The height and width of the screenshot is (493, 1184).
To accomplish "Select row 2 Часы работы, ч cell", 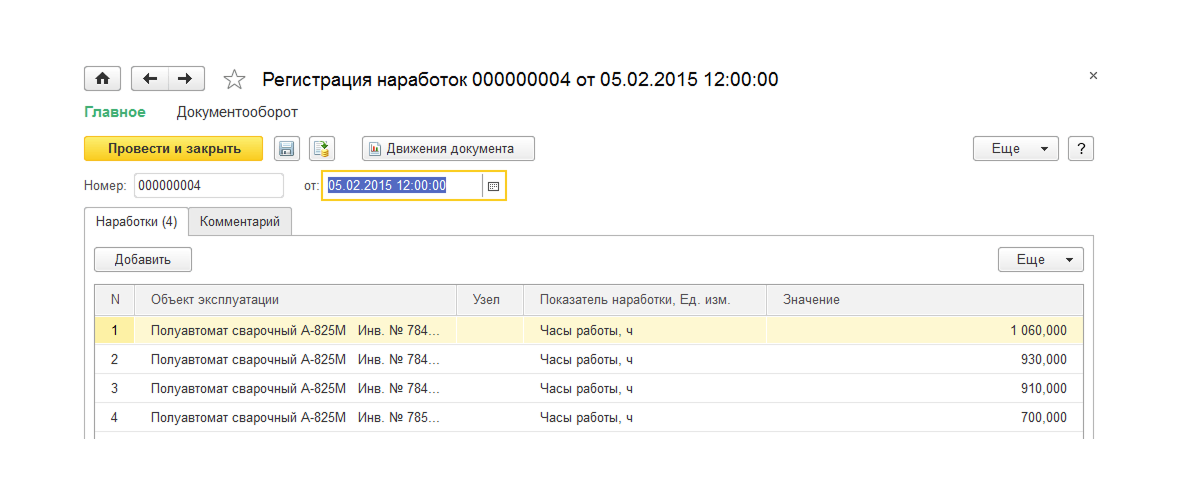I will (x=645, y=359).
